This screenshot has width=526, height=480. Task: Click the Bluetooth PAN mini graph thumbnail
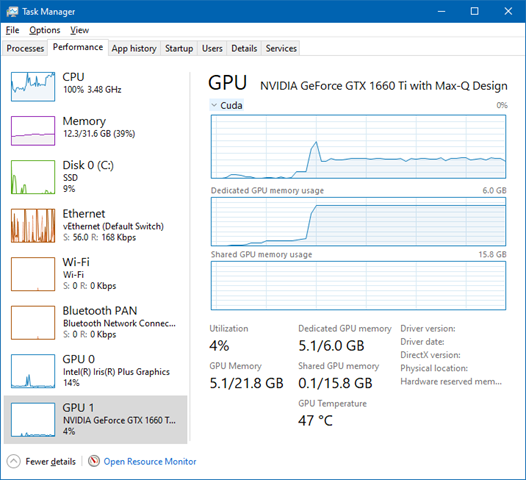[x=33, y=323]
